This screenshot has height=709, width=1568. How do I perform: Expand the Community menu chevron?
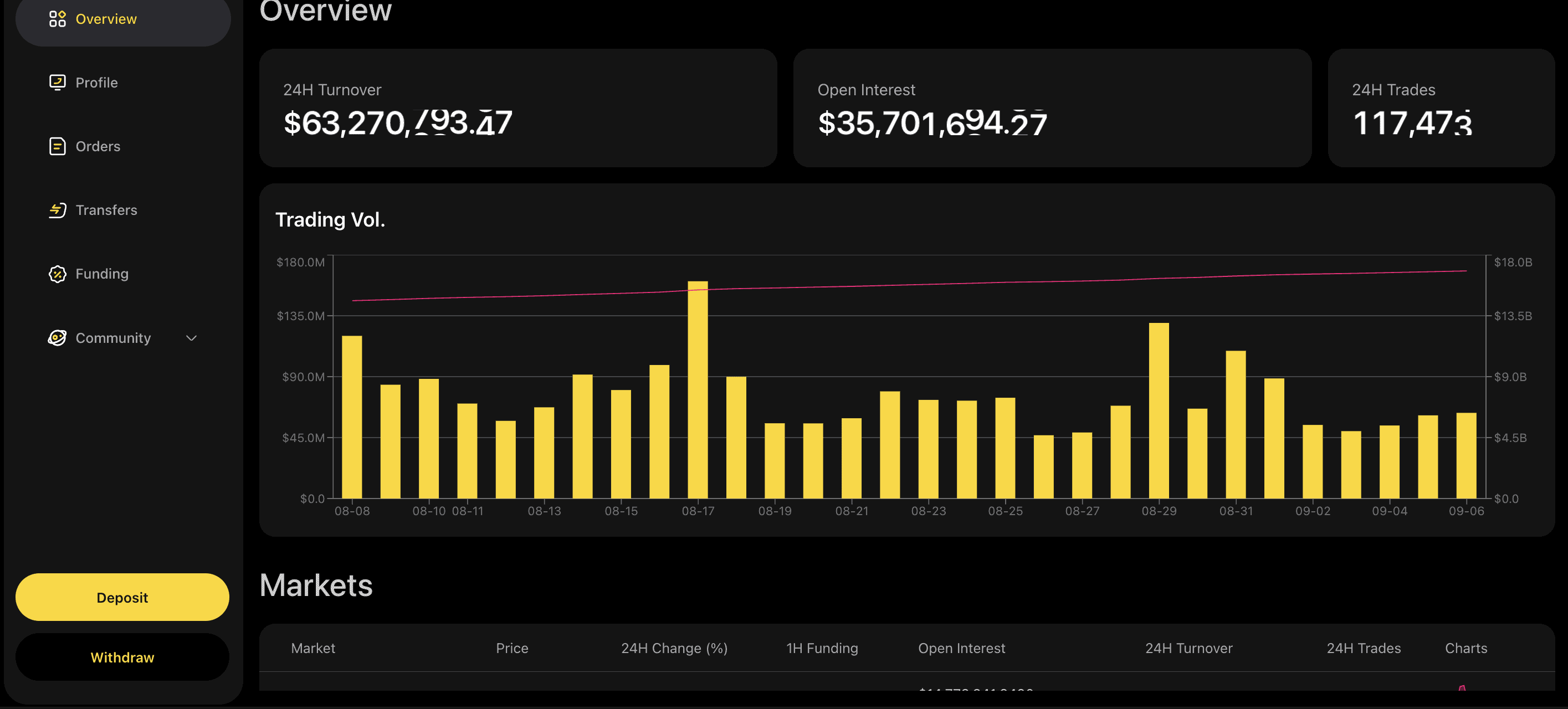(x=191, y=338)
